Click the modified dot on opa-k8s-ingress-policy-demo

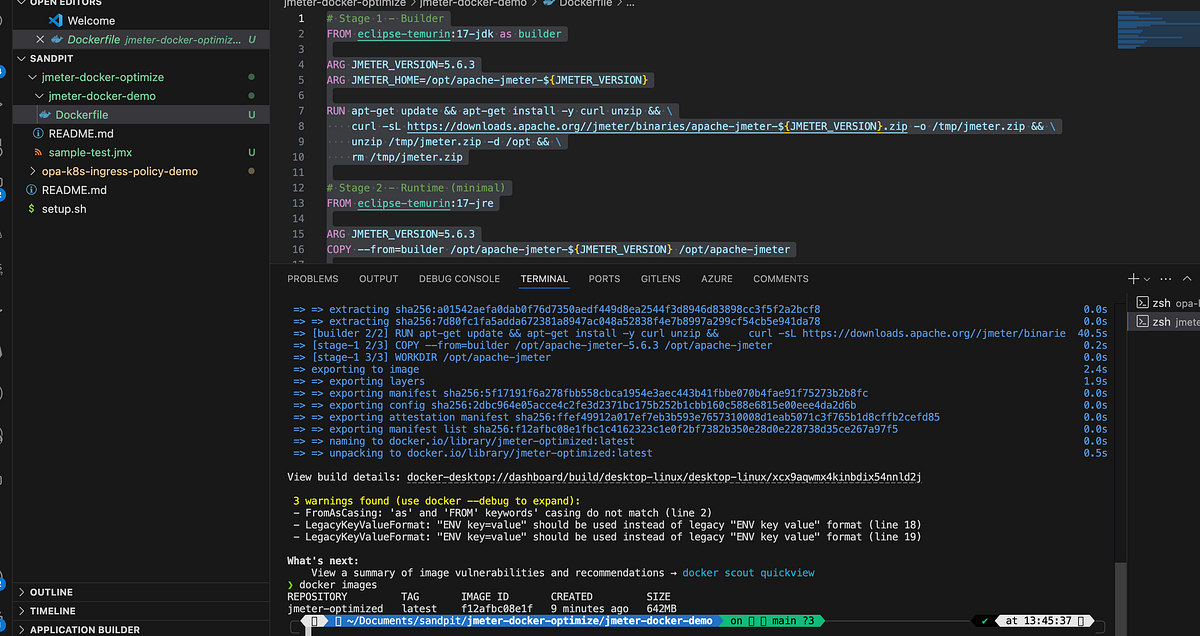(250, 171)
